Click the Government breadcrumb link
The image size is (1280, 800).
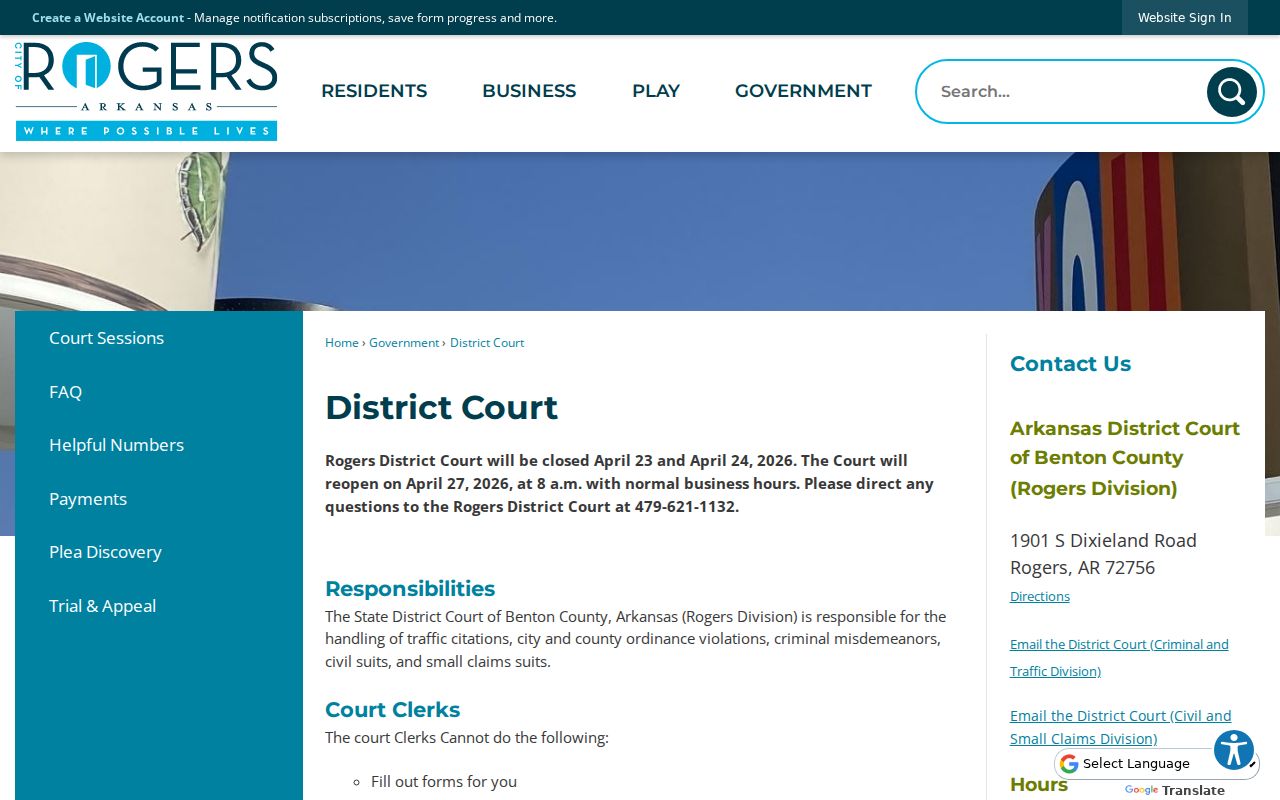[x=404, y=343]
